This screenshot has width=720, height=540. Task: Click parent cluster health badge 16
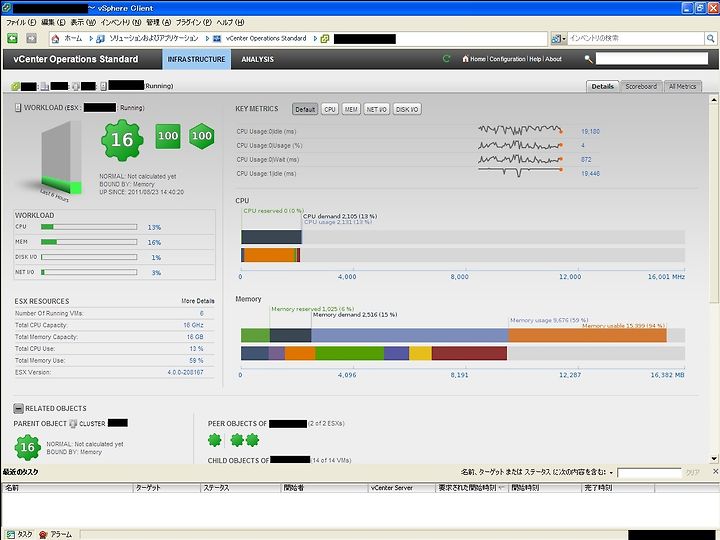[x=28, y=448]
